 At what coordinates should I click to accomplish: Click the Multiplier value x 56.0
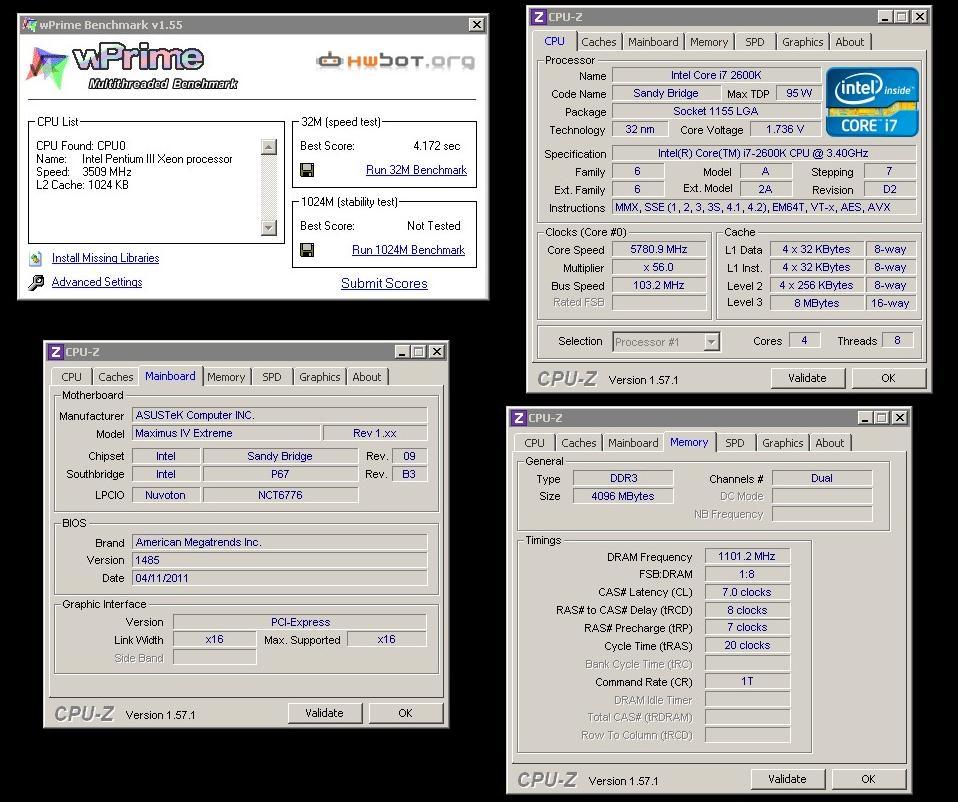pyautogui.click(x=659, y=268)
